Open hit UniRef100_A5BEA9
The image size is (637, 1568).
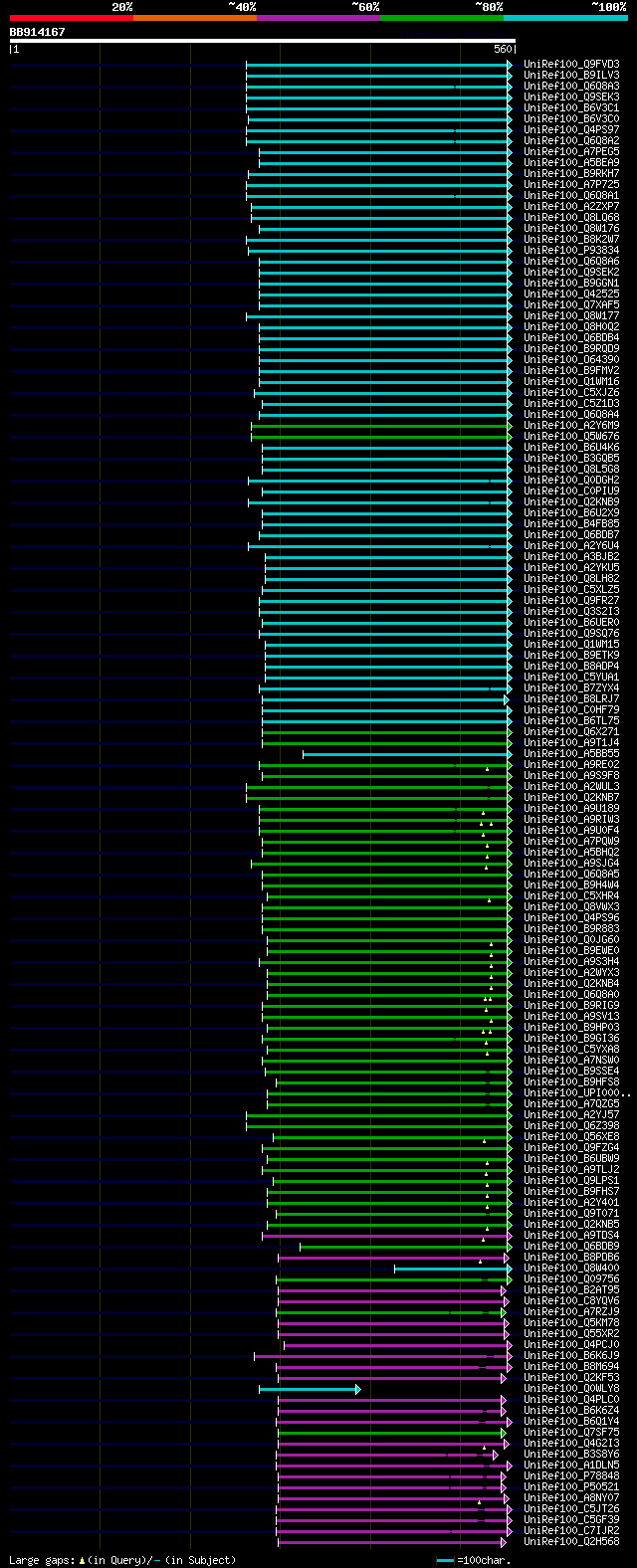571,163
